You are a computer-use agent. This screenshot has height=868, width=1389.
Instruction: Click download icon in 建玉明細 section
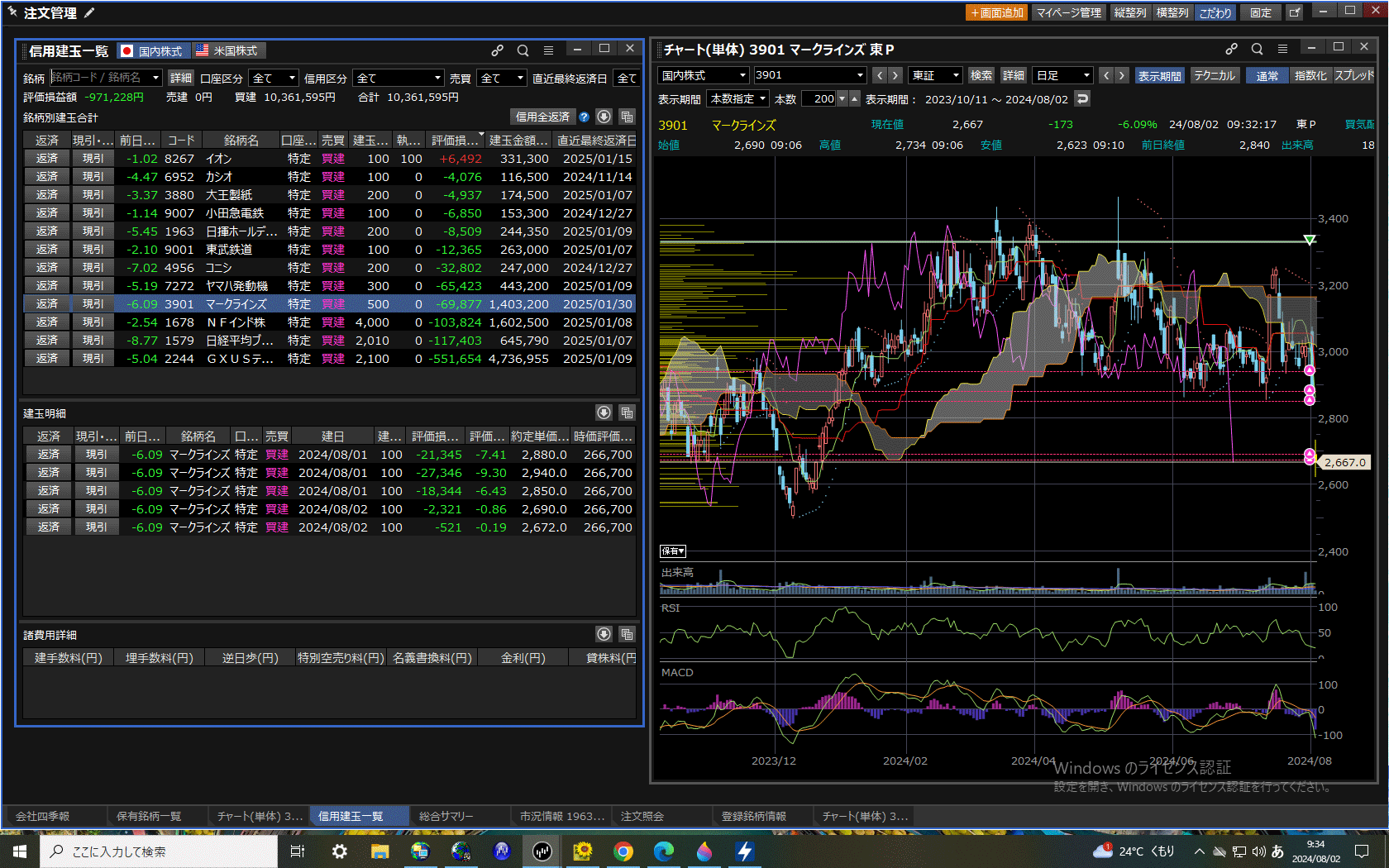[x=604, y=413]
